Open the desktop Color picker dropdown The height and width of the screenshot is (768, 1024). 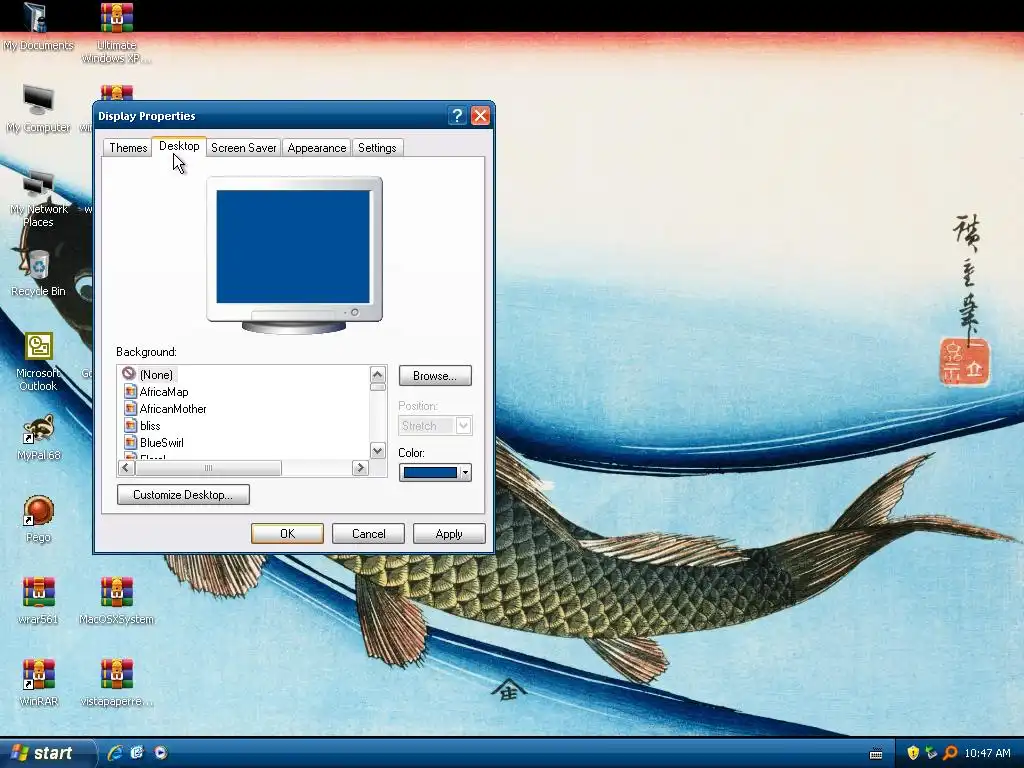pos(435,472)
